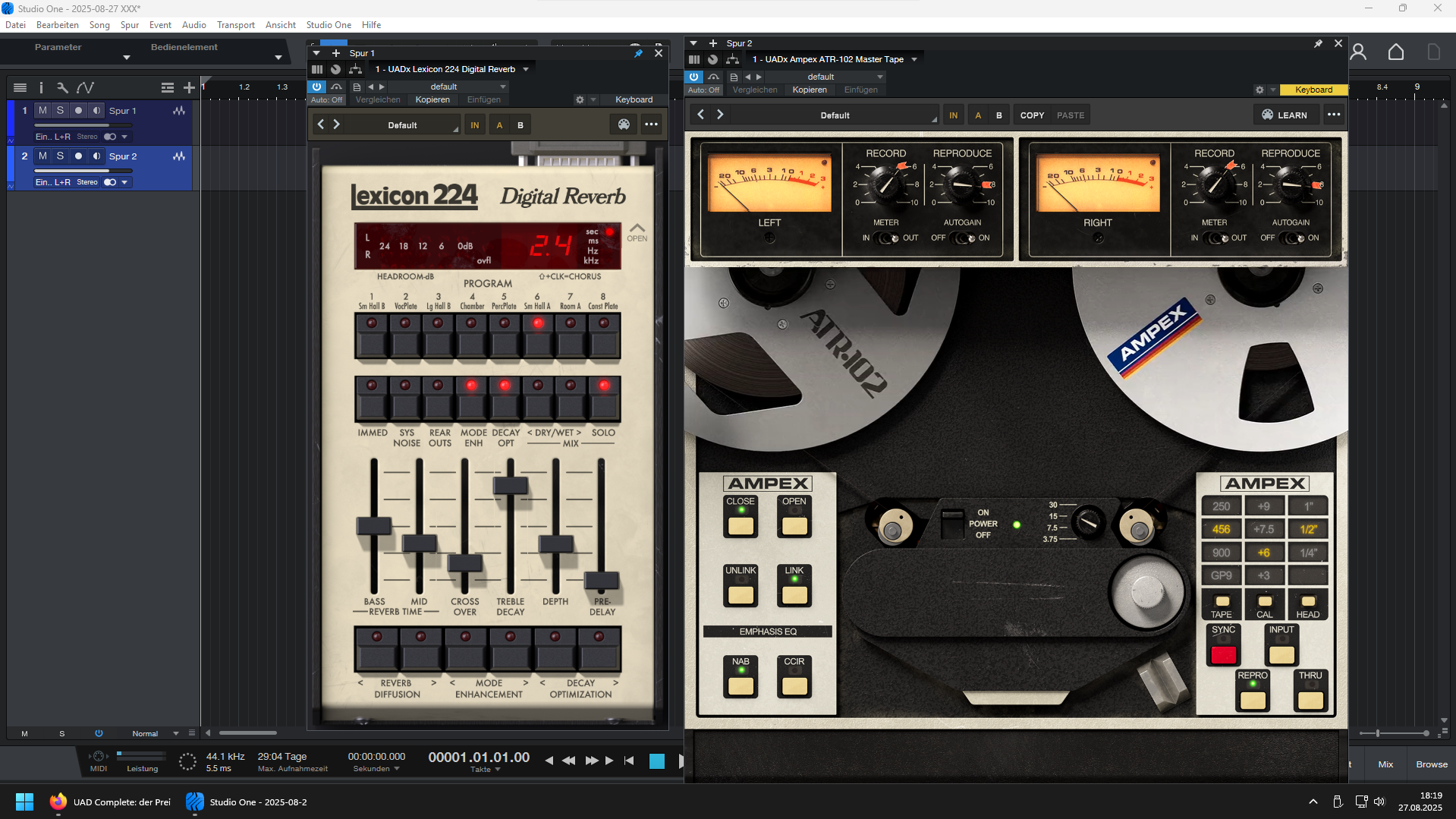This screenshot has width=1456, height=819.
Task: Toggle left channel METER IN/OUT switch
Action: tap(885, 238)
